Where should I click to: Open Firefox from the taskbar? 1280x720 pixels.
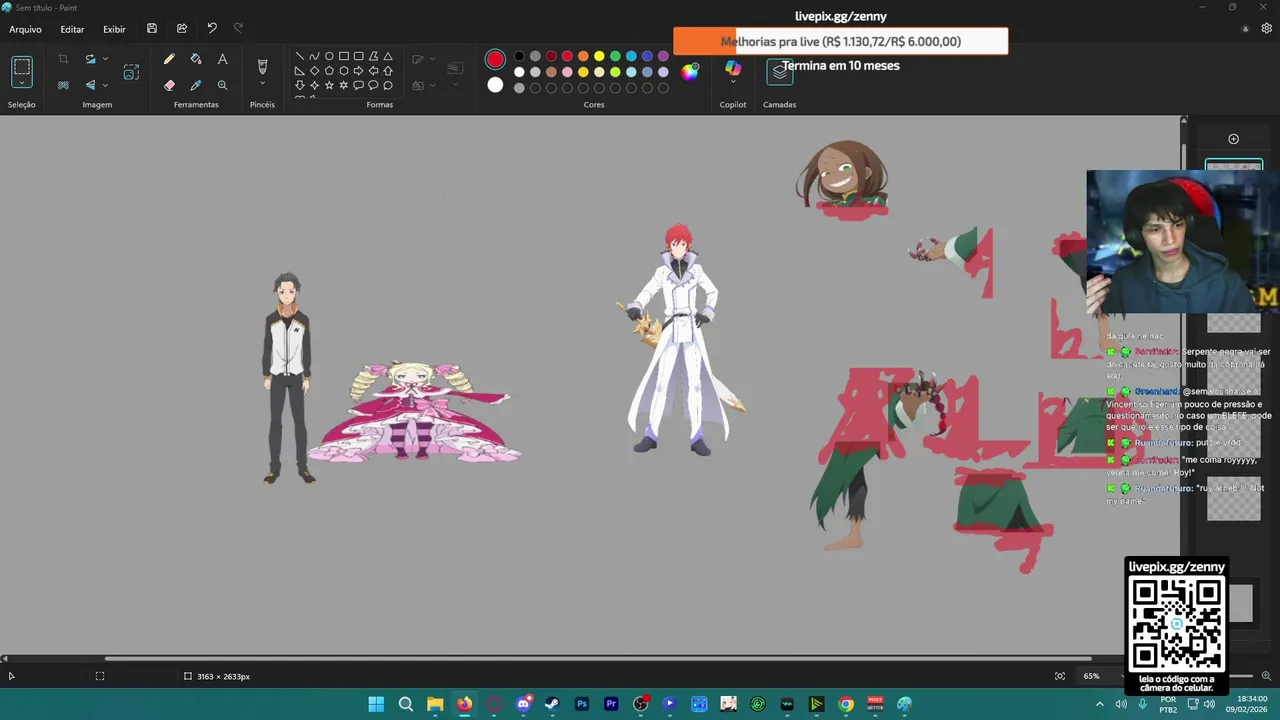464,704
